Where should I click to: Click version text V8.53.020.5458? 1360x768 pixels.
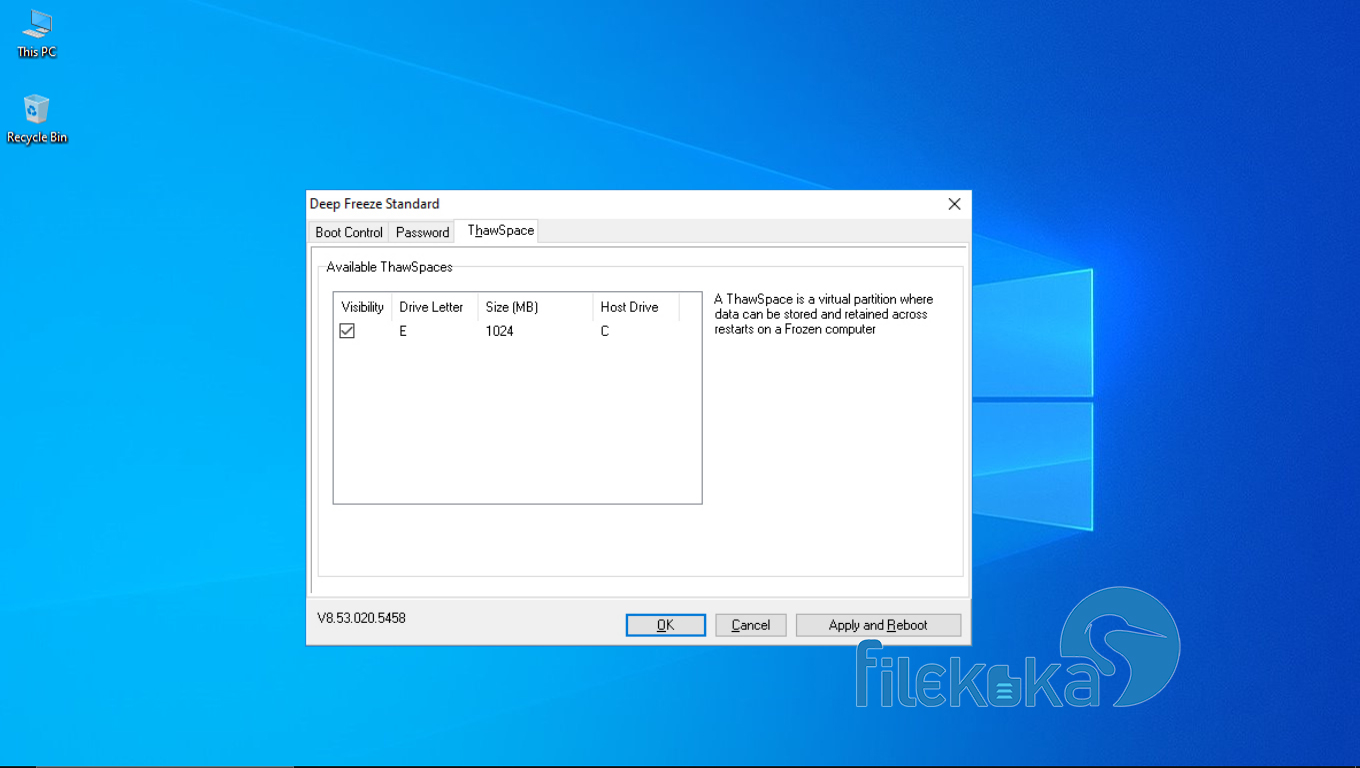coord(361,618)
